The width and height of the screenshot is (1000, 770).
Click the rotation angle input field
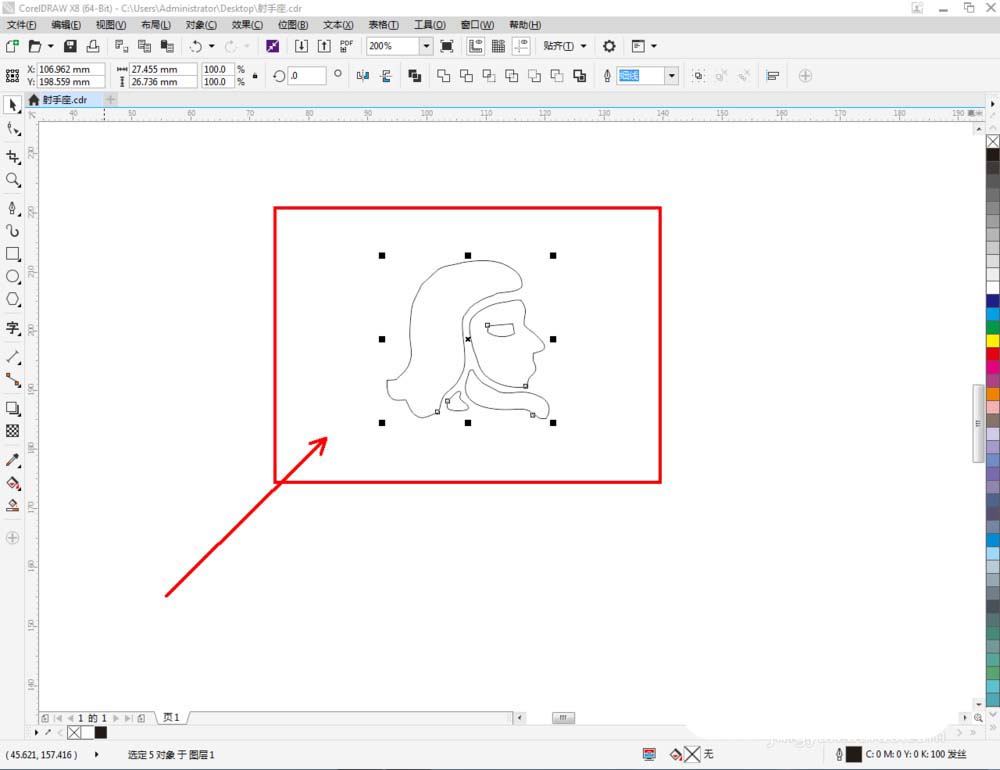307,76
